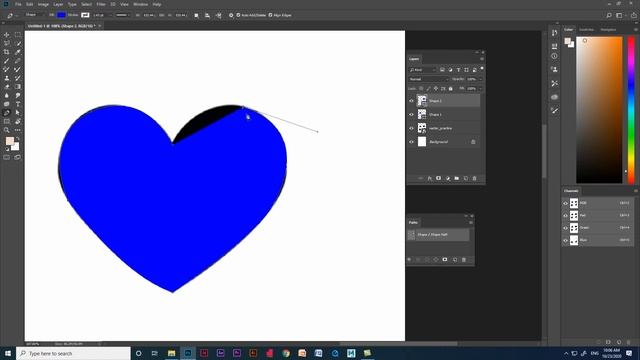The height and width of the screenshot is (360, 640).
Task: Open File Explorer from the taskbar
Action: click(171, 353)
